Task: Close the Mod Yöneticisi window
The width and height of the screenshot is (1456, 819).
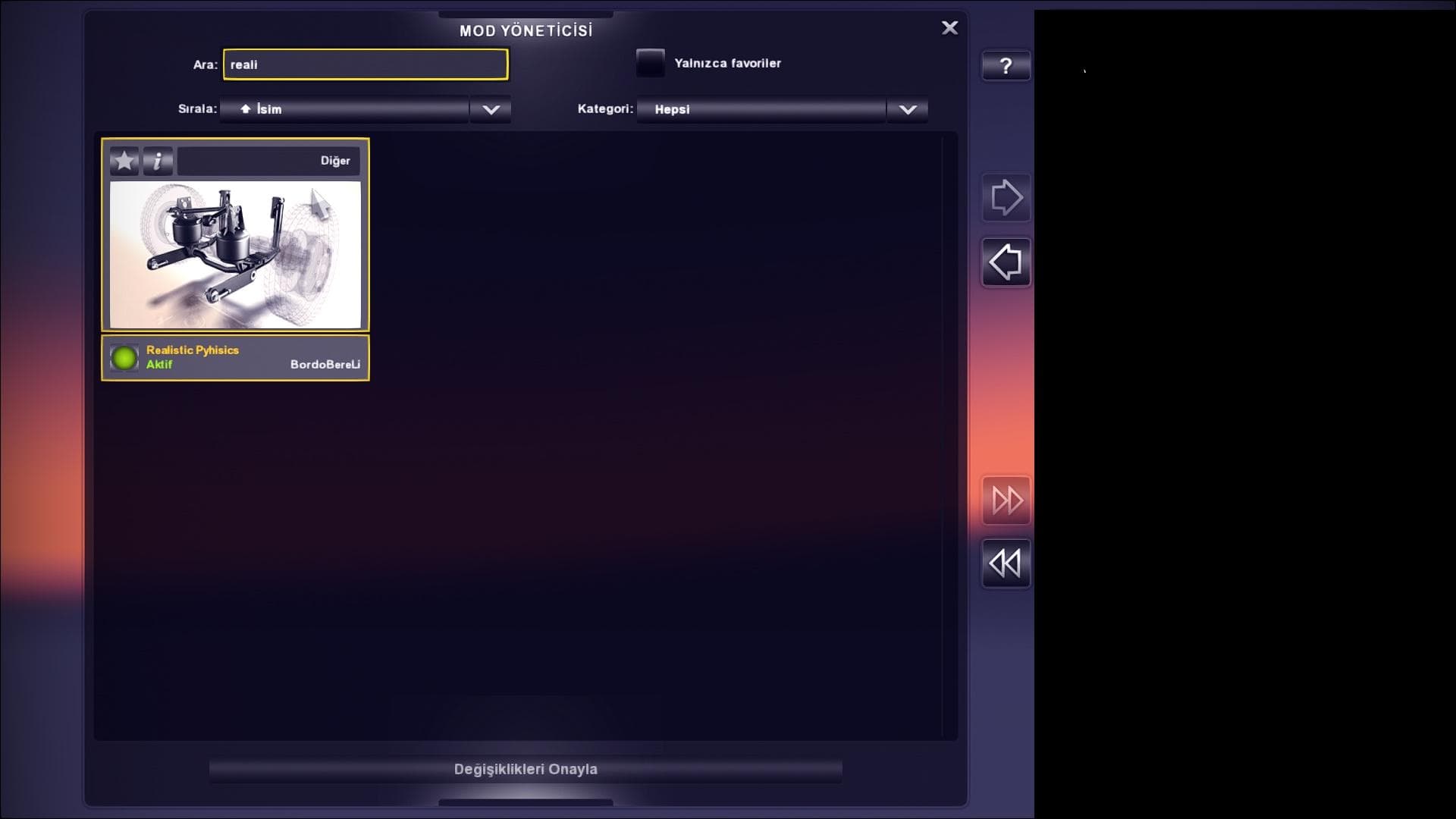Action: [949, 28]
